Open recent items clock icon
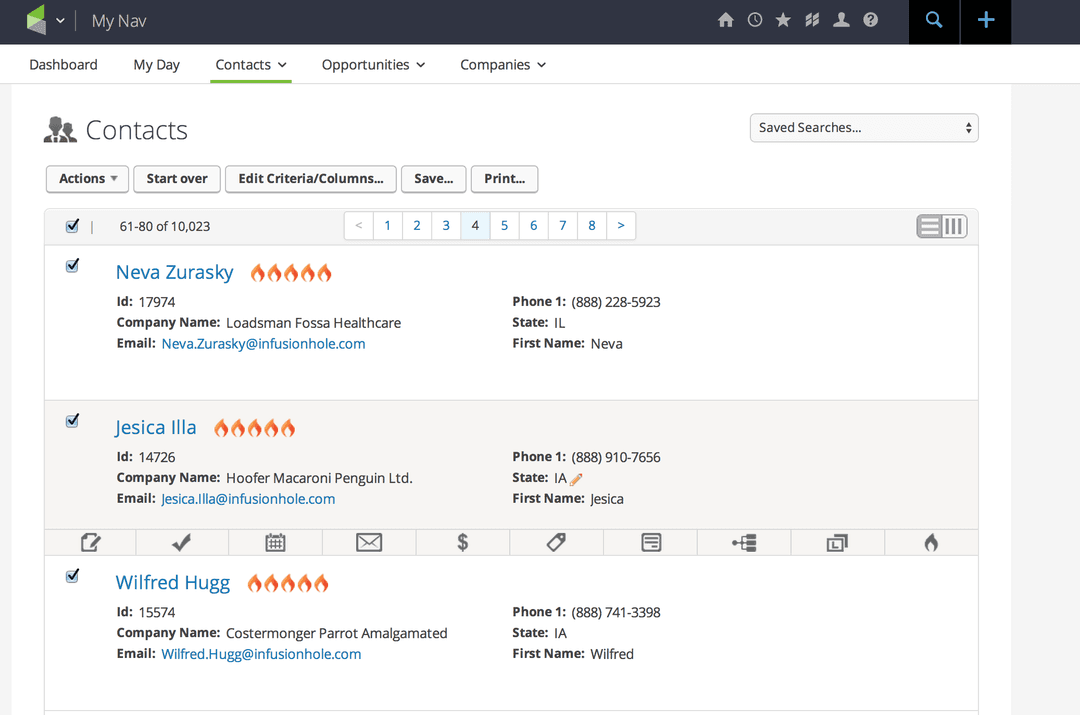The width and height of the screenshot is (1080, 715). [755, 20]
